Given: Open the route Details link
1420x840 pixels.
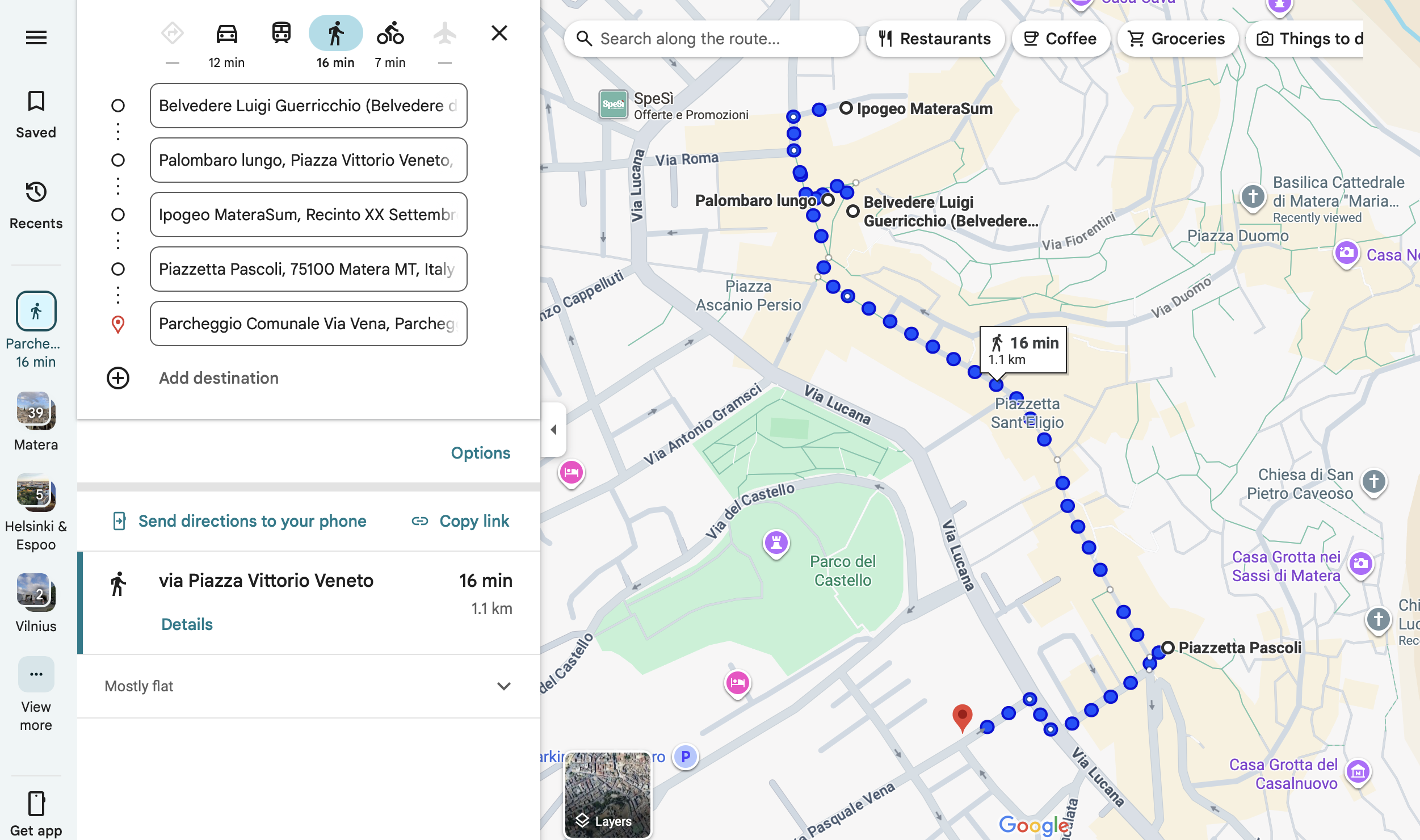Looking at the screenshot, I should pyautogui.click(x=187, y=624).
